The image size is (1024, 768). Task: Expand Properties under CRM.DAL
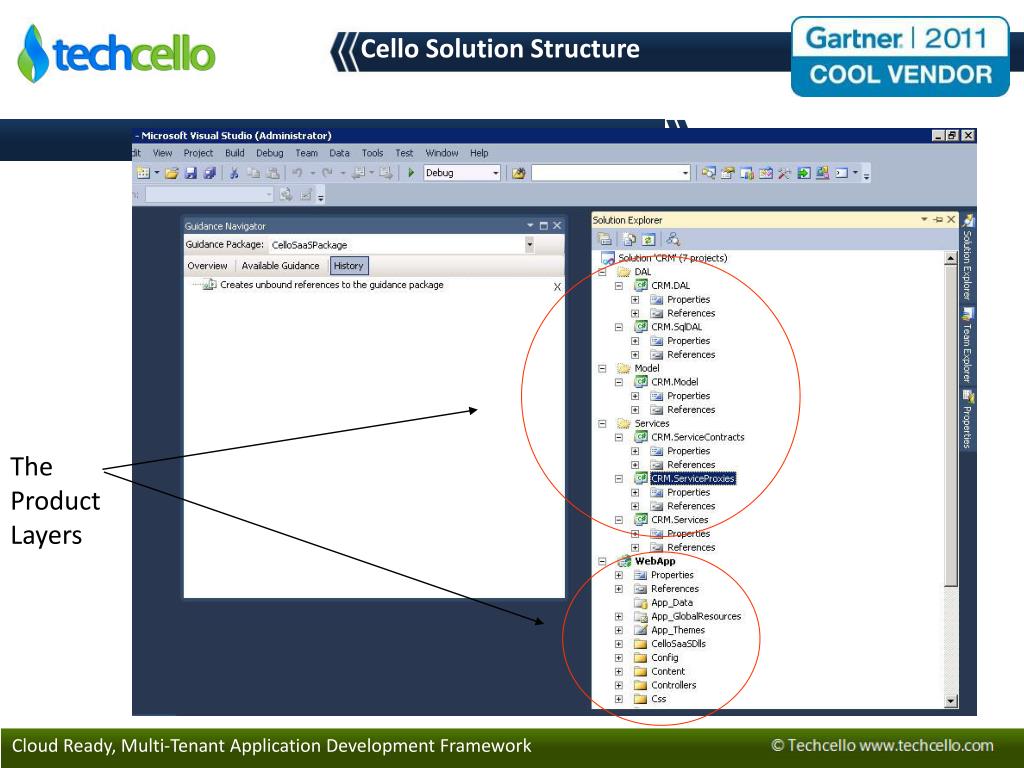635,300
